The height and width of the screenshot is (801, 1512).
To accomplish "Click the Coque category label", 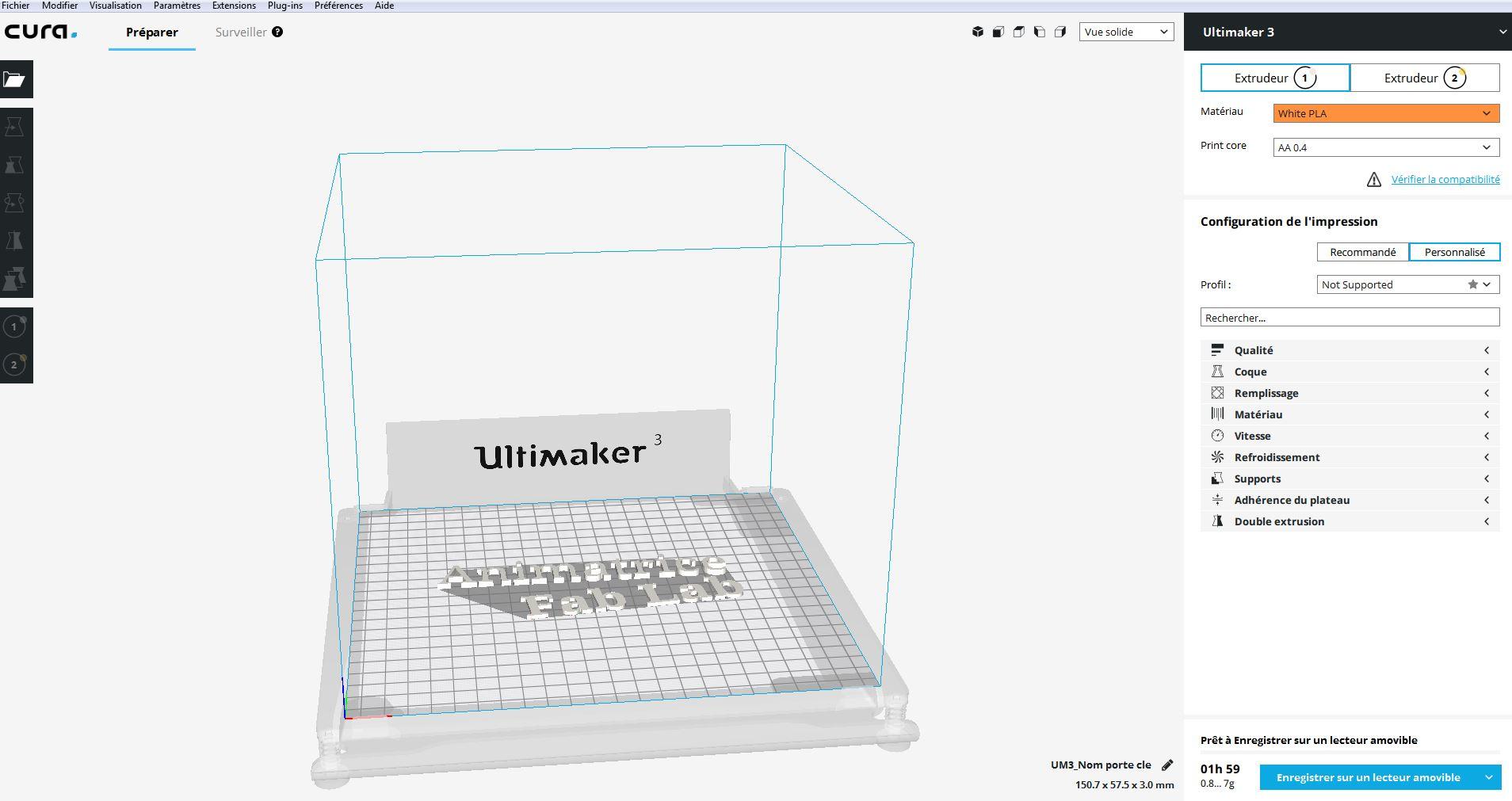I will pyautogui.click(x=1250, y=372).
